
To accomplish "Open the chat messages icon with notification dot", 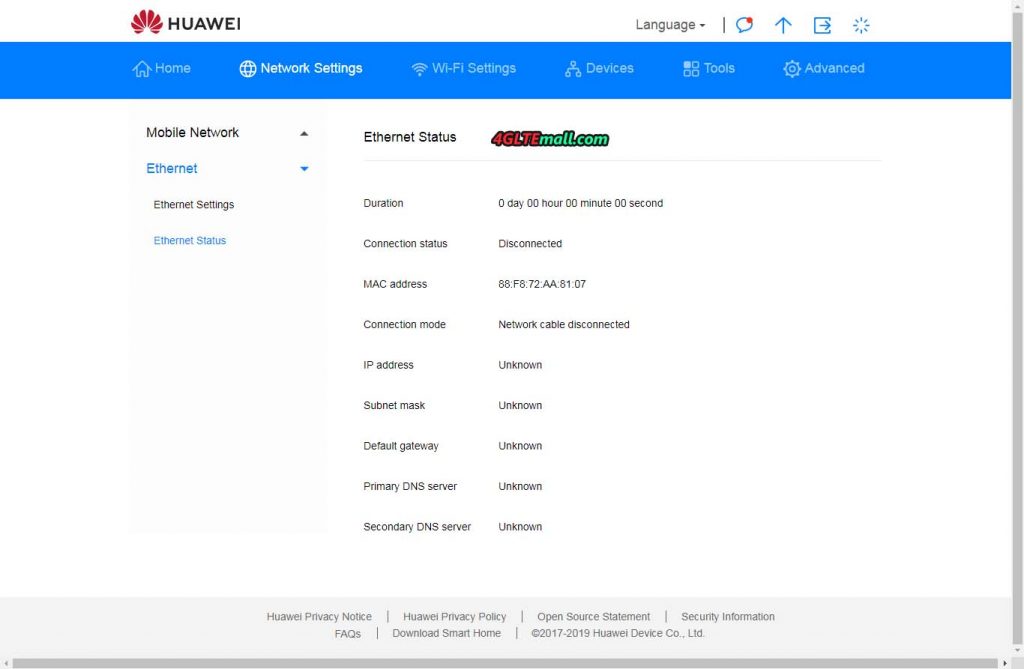I will click(x=744, y=25).
